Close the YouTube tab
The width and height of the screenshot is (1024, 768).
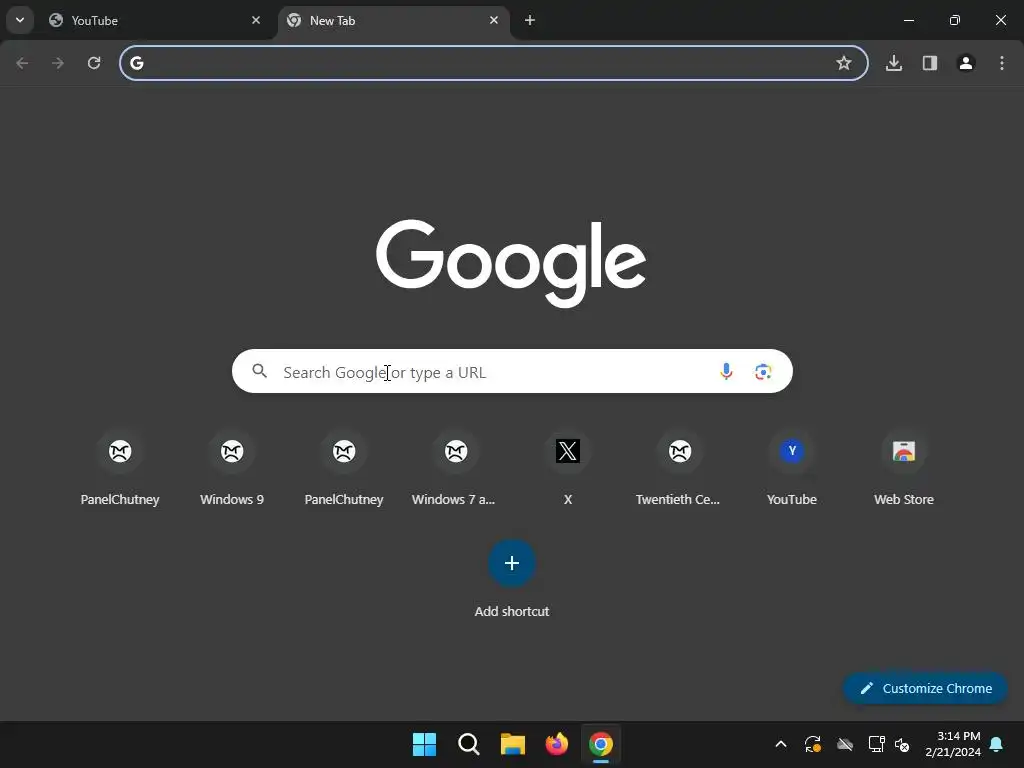click(255, 20)
